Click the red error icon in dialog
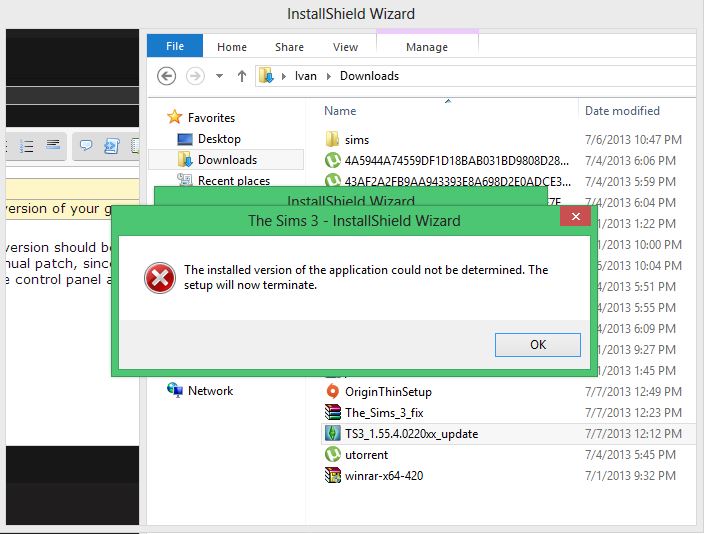This screenshot has height=534, width=704. (x=160, y=278)
